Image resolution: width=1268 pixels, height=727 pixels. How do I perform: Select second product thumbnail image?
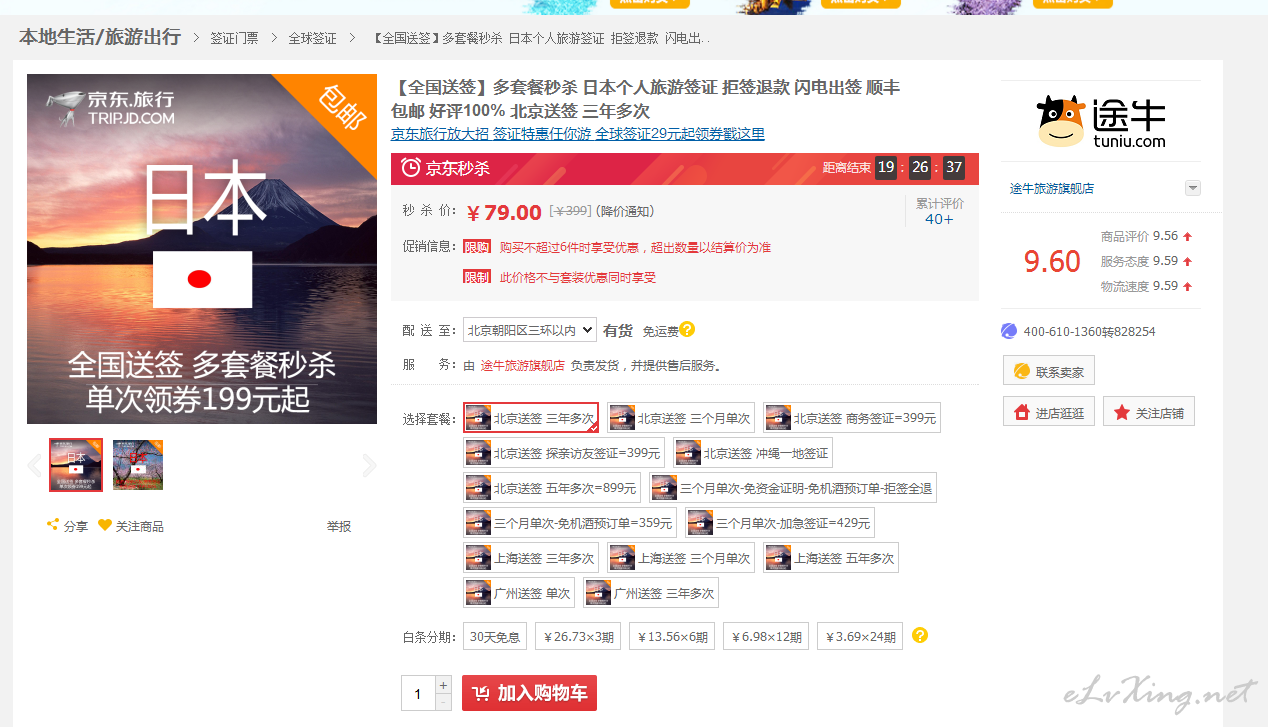coord(138,465)
